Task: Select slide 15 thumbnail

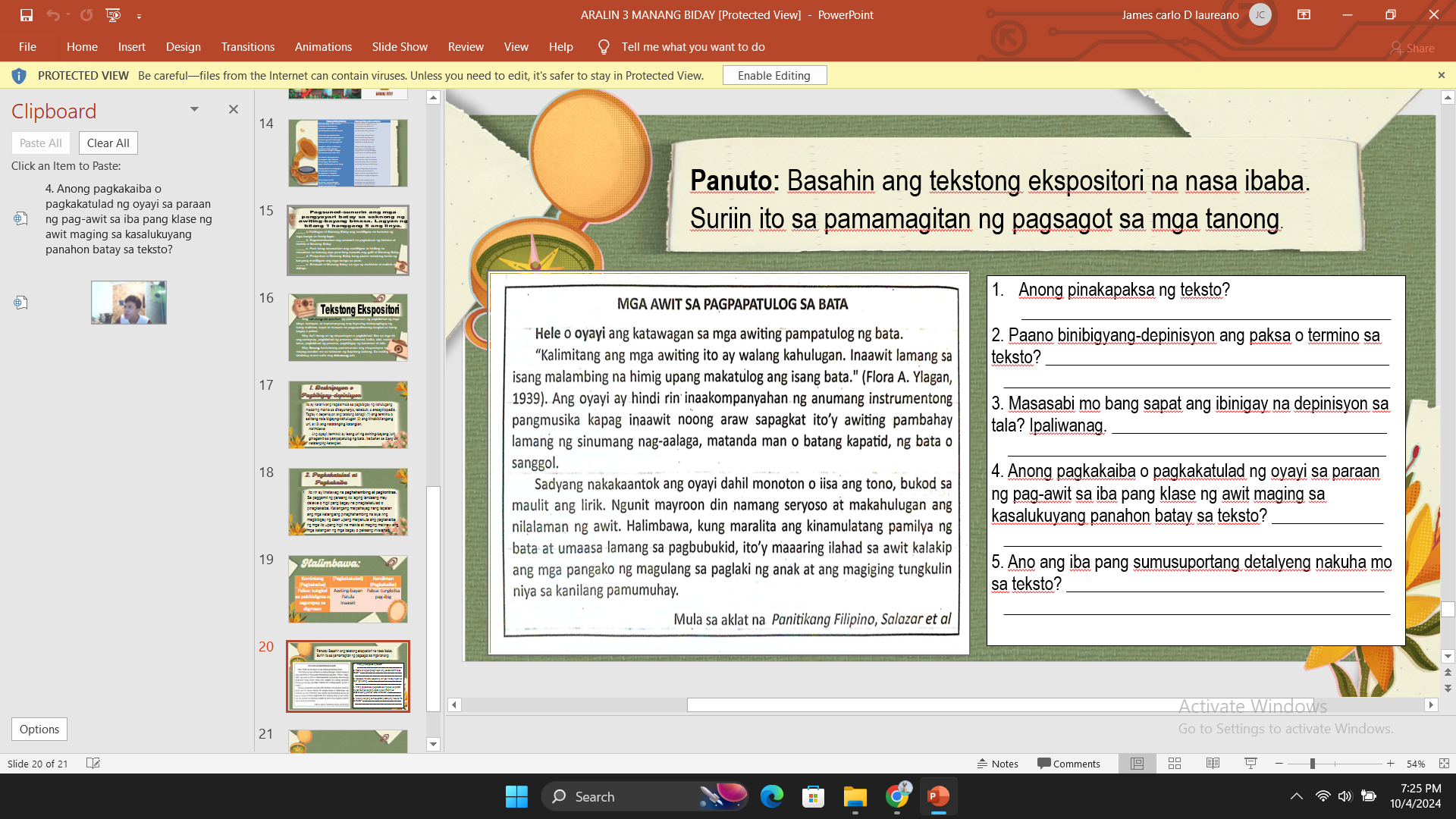Action: [348, 240]
